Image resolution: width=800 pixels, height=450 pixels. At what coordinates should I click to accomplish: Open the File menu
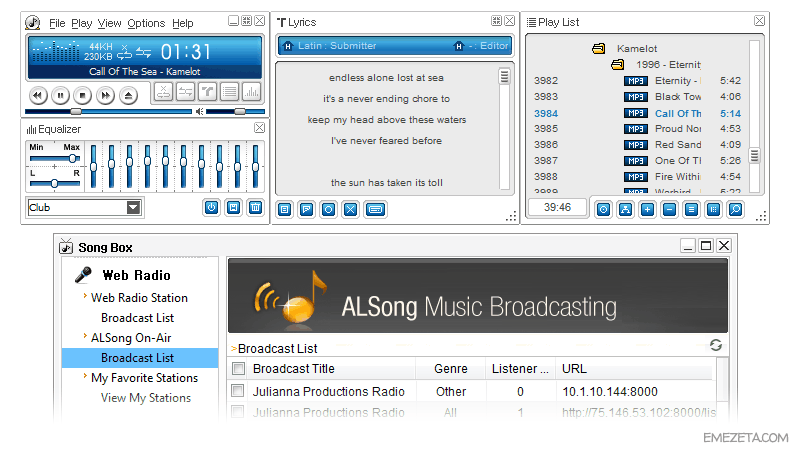57,23
